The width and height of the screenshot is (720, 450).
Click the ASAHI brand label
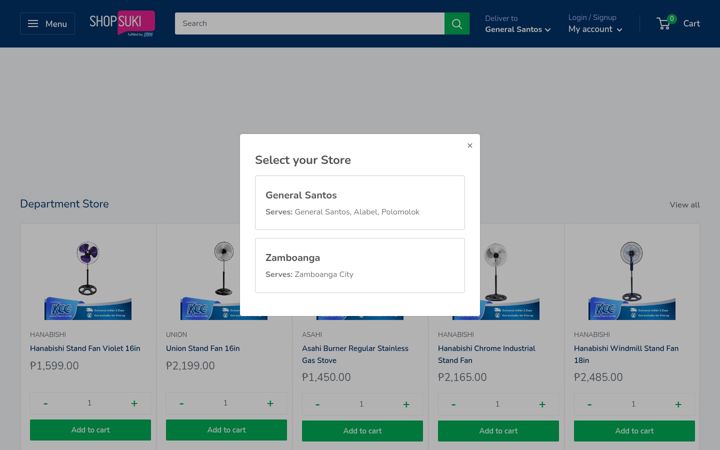click(312, 335)
